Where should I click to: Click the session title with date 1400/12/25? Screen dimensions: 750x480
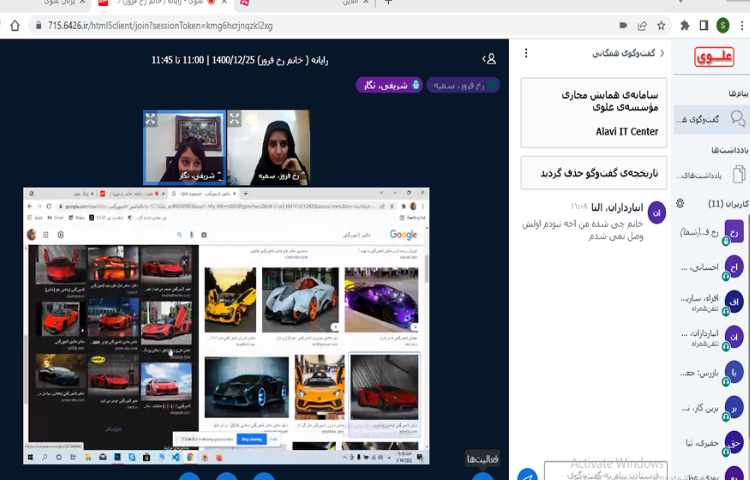240,60
